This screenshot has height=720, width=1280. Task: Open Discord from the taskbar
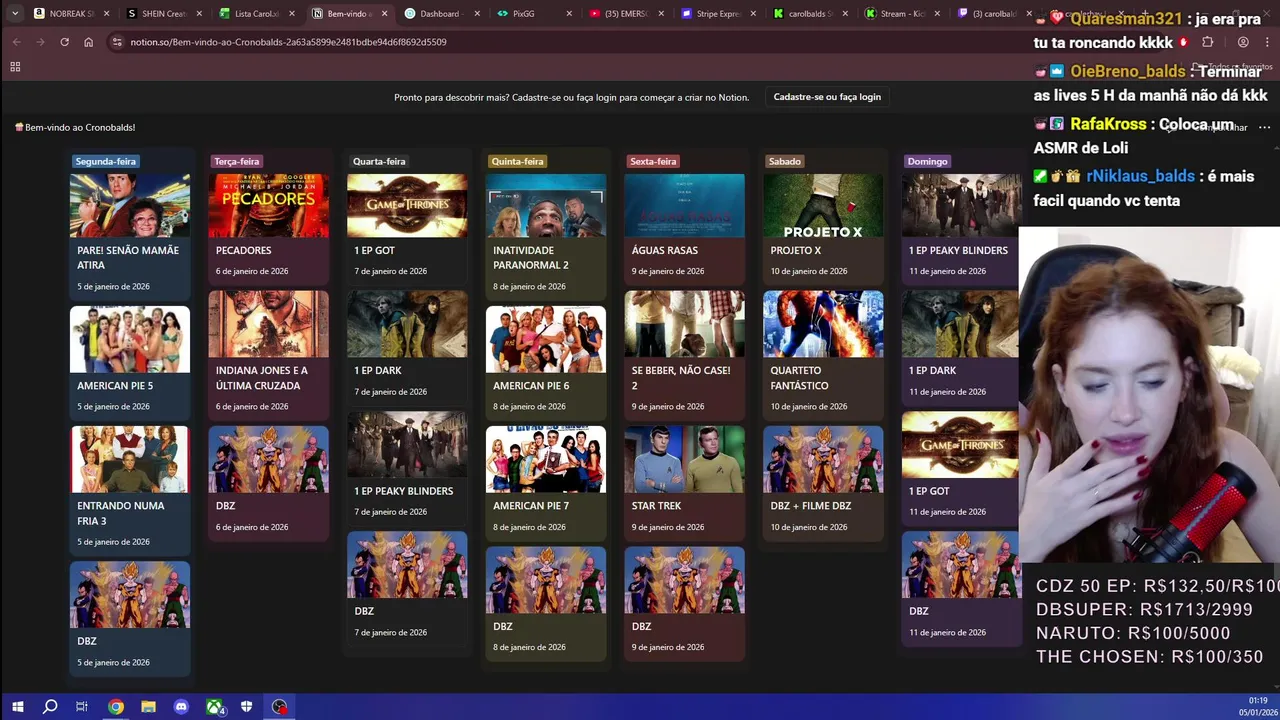click(181, 707)
